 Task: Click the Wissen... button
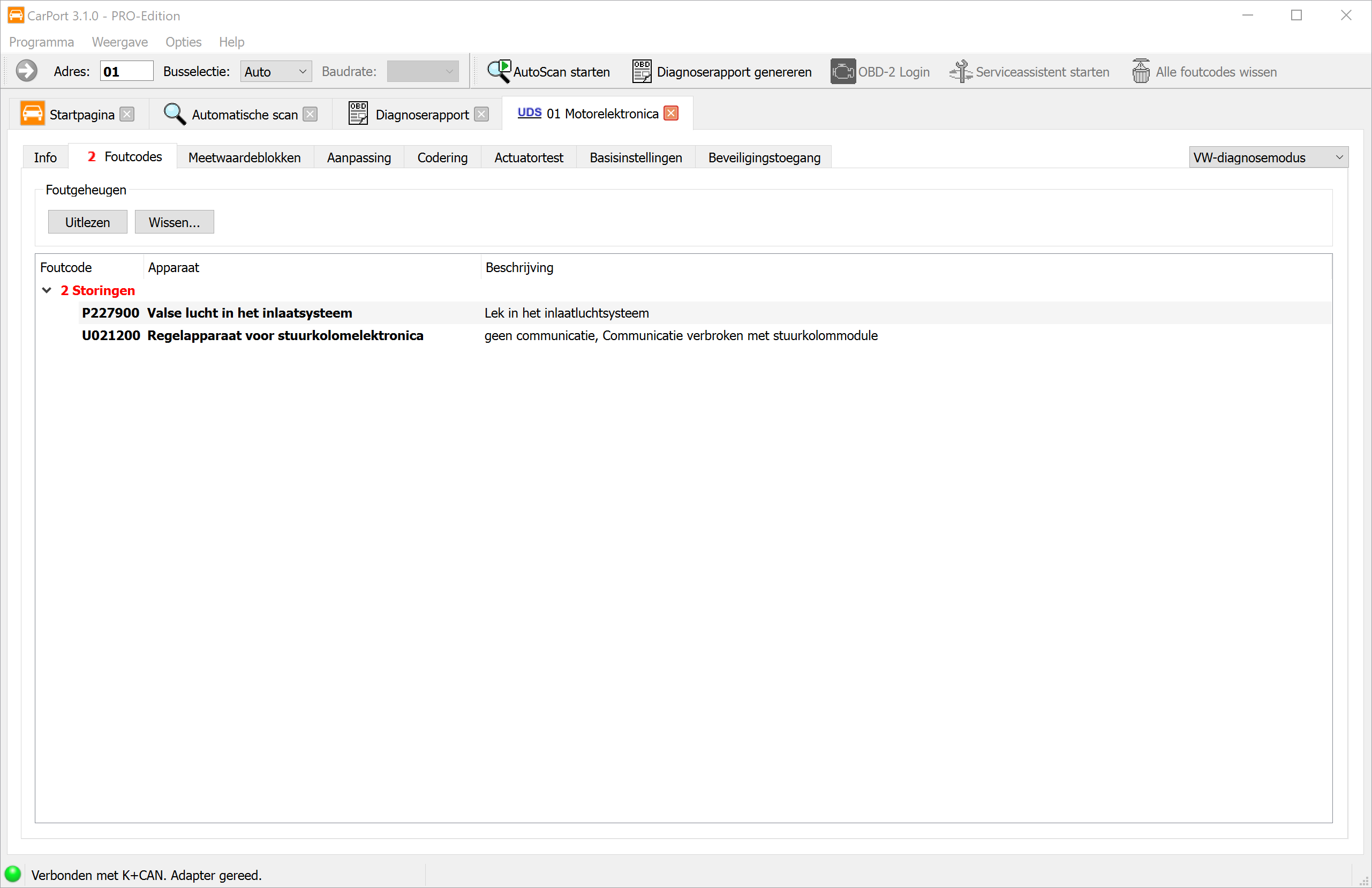(174, 221)
